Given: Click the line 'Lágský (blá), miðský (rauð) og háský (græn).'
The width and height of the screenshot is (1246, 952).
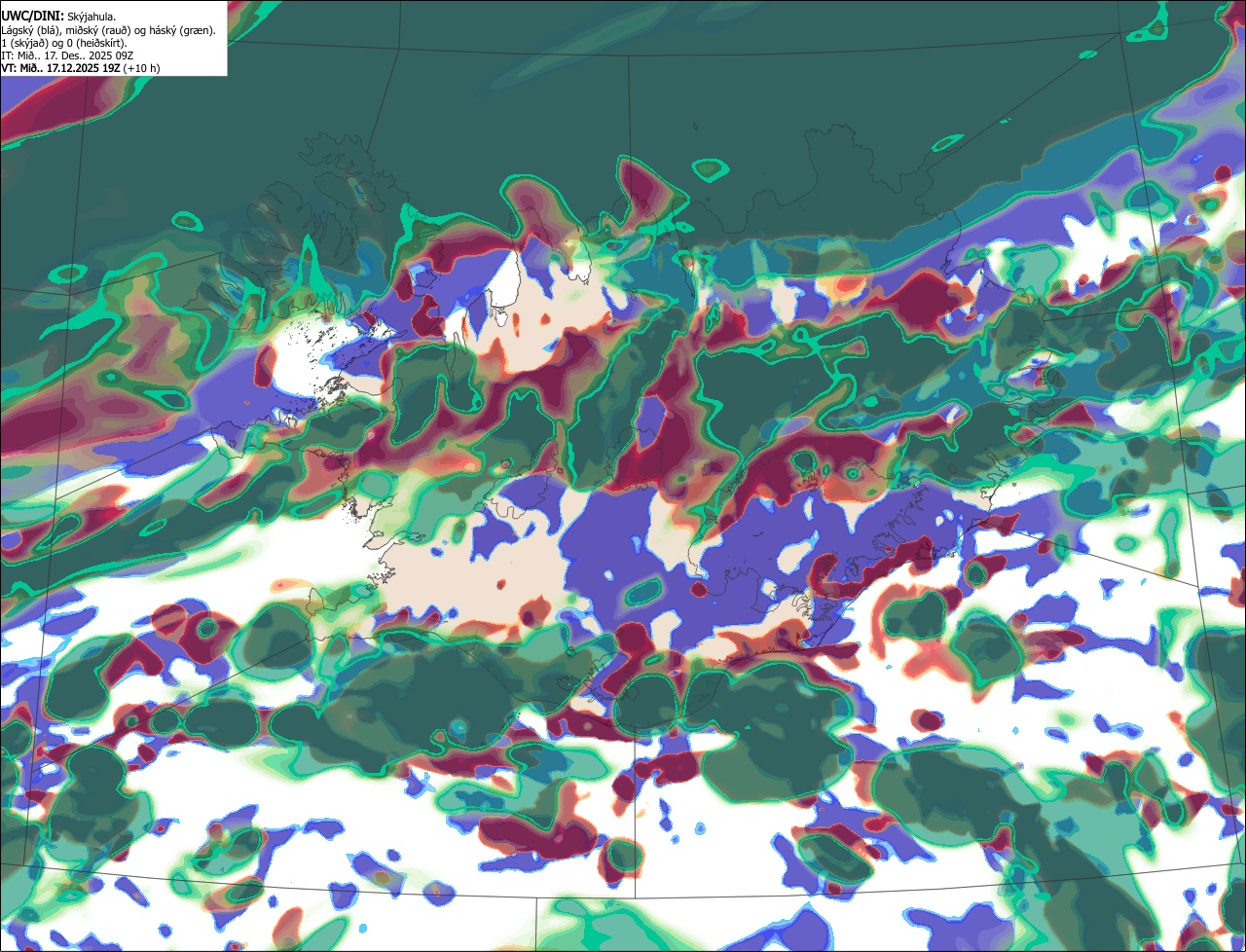Looking at the screenshot, I should [108, 30].
